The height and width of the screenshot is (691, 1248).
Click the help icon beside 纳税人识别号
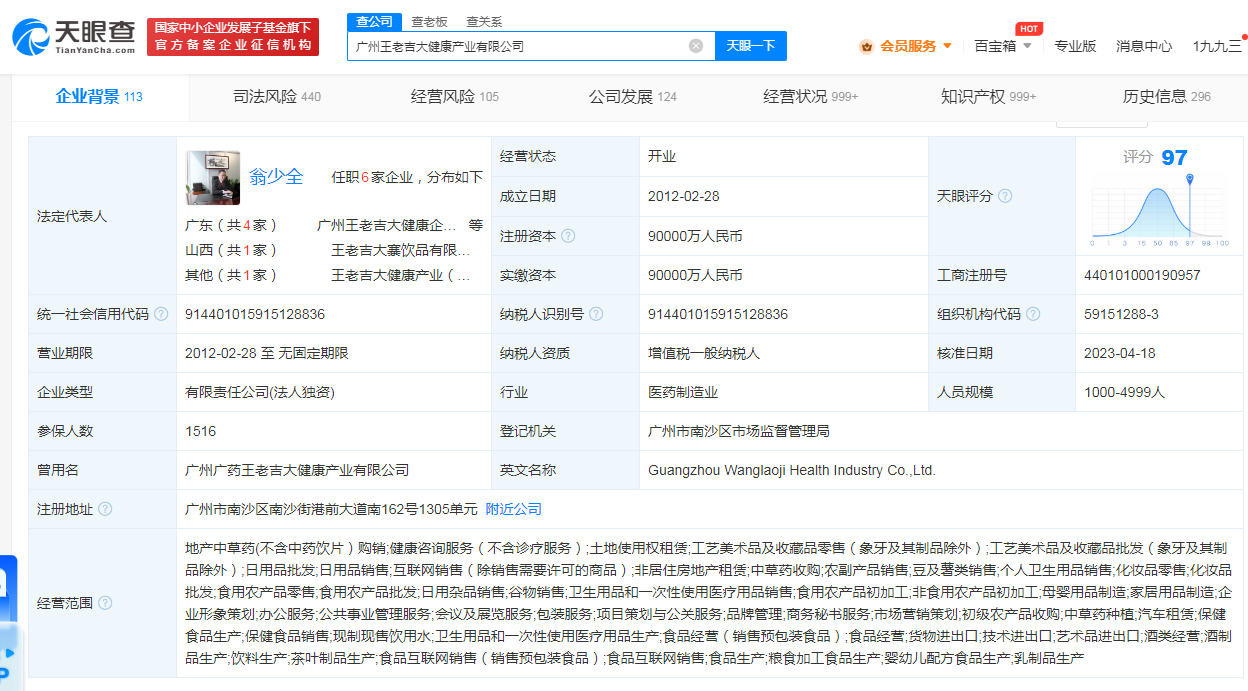click(x=596, y=314)
